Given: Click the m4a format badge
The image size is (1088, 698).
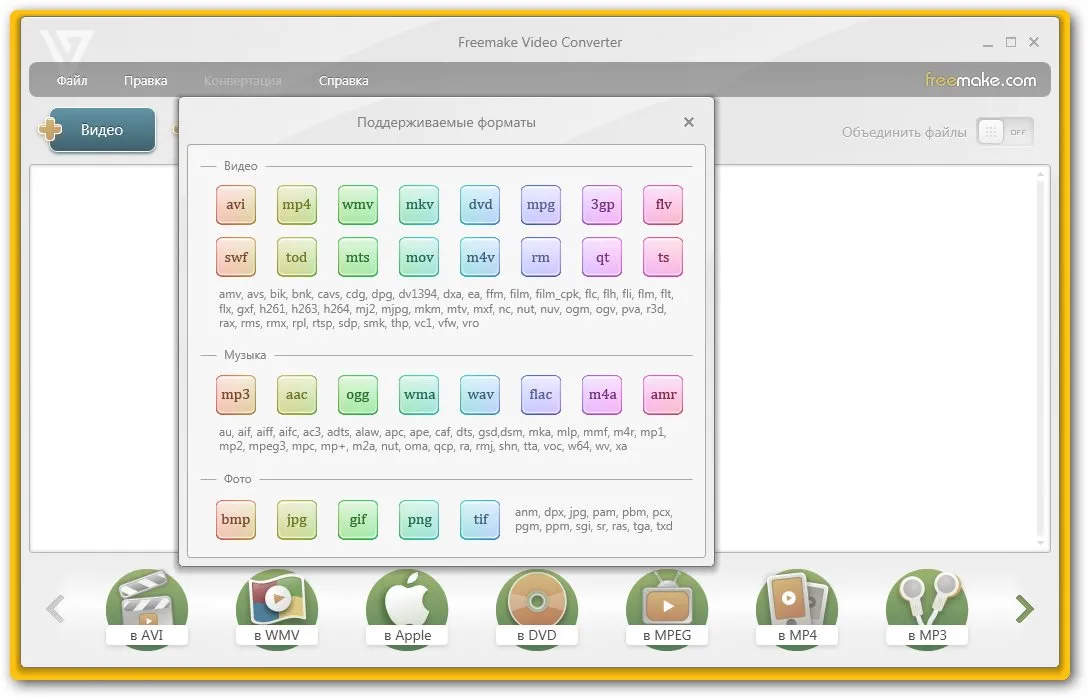Looking at the screenshot, I should point(602,395).
